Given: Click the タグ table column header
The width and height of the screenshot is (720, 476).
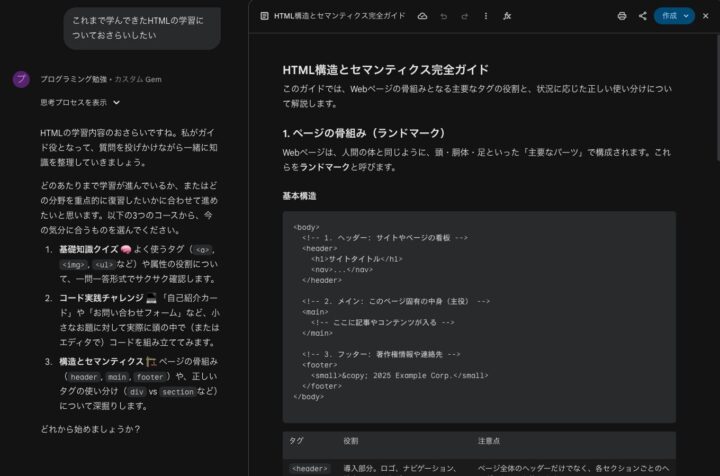Looking at the screenshot, I should [x=296, y=441].
